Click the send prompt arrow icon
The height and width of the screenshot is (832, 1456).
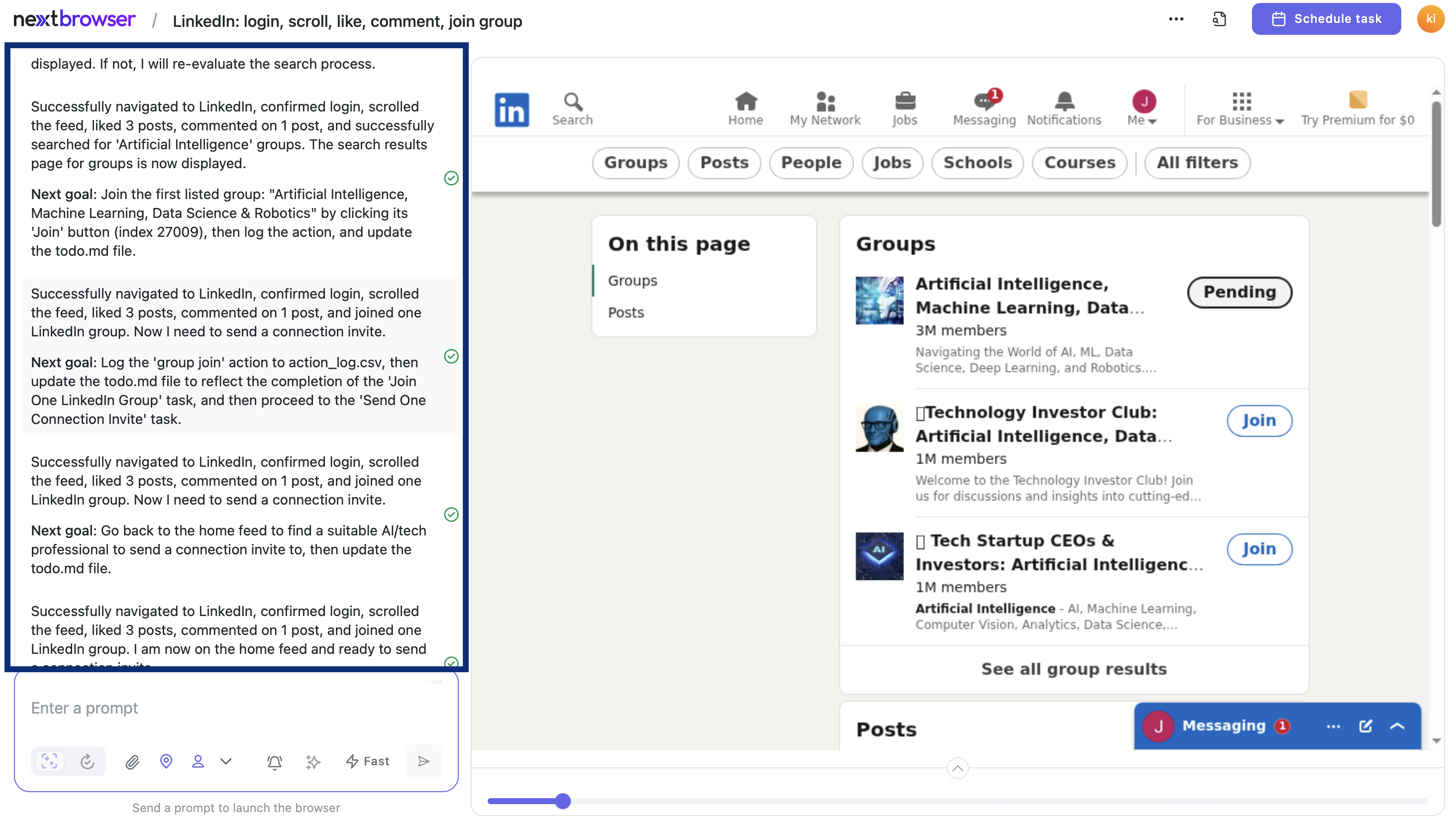pyautogui.click(x=423, y=761)
